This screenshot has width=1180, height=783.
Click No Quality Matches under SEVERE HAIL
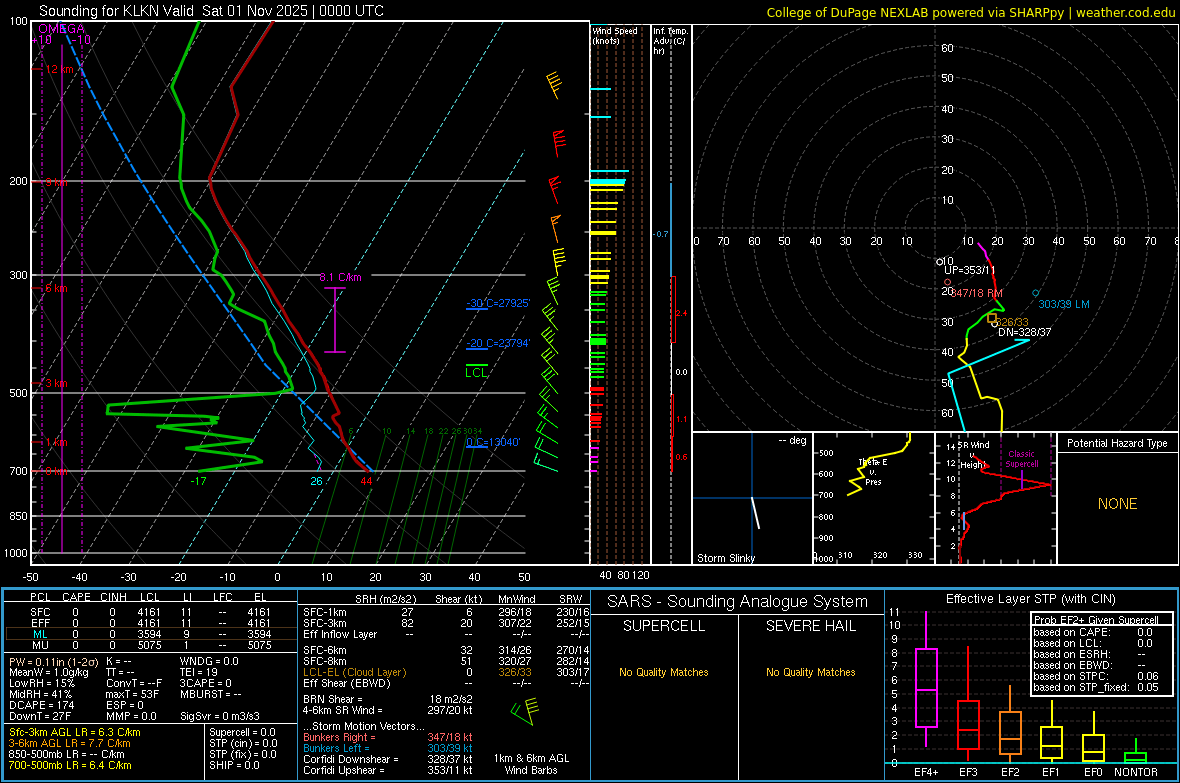click(810, 672)
